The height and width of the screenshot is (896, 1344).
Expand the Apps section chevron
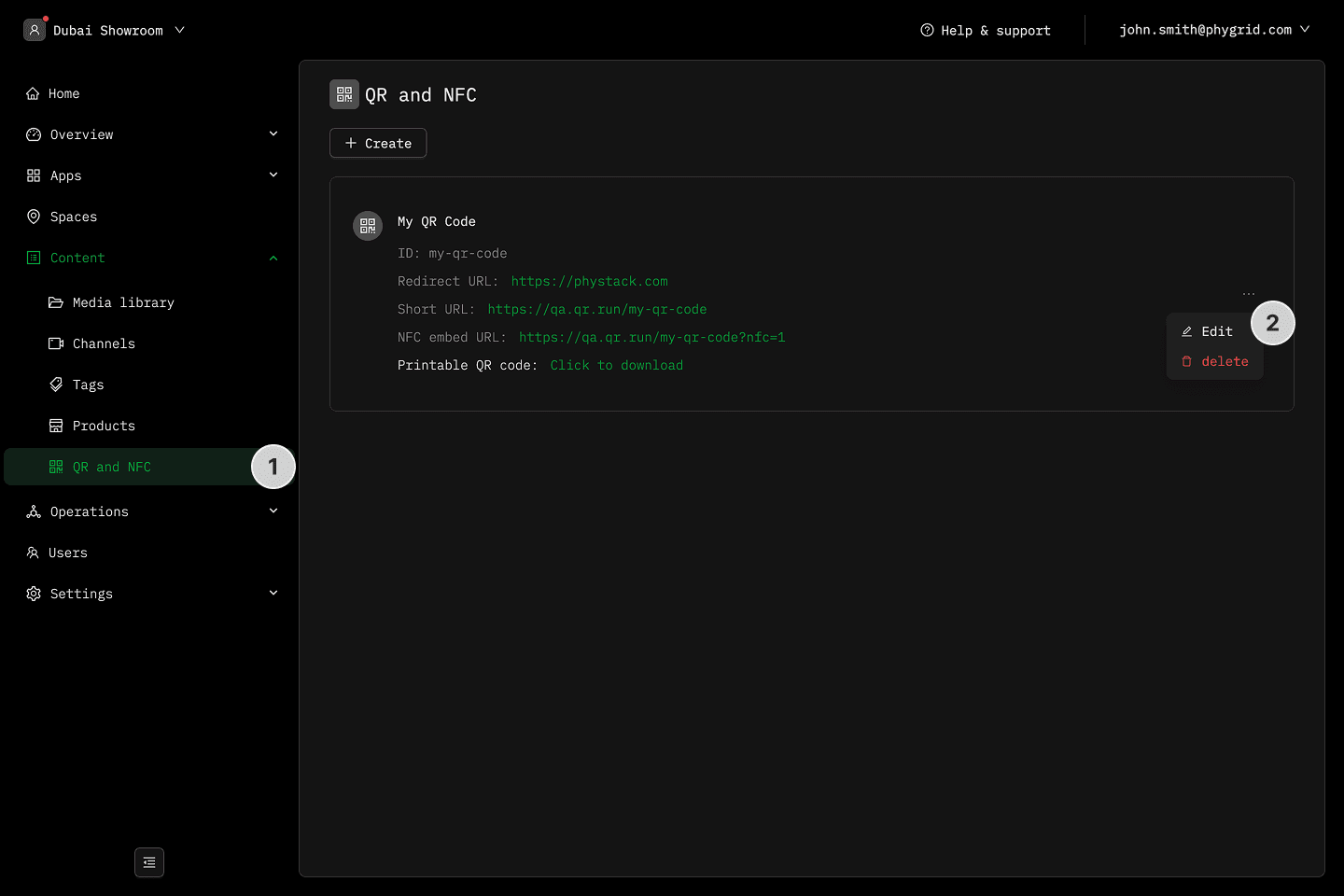pyautogui.click(x=273, y=175)
